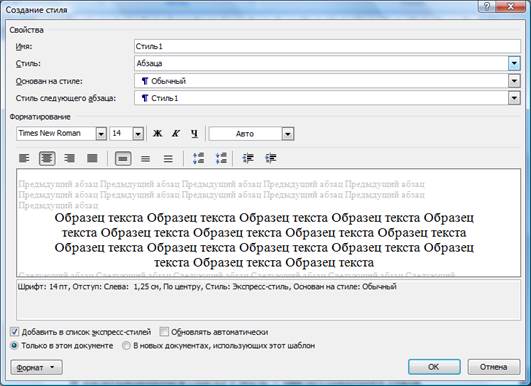Enable 'Обновлять автоматически' checkbox
Screen dimensions: 531x386
pos(164,331)
